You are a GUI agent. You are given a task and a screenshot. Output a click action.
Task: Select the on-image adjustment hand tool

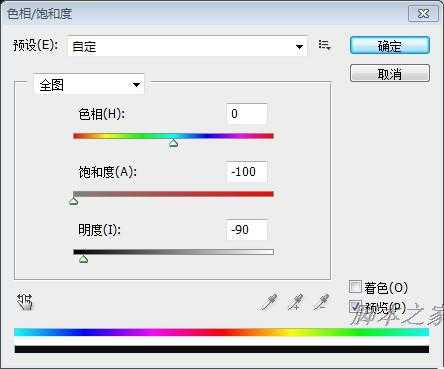point(25,302)
